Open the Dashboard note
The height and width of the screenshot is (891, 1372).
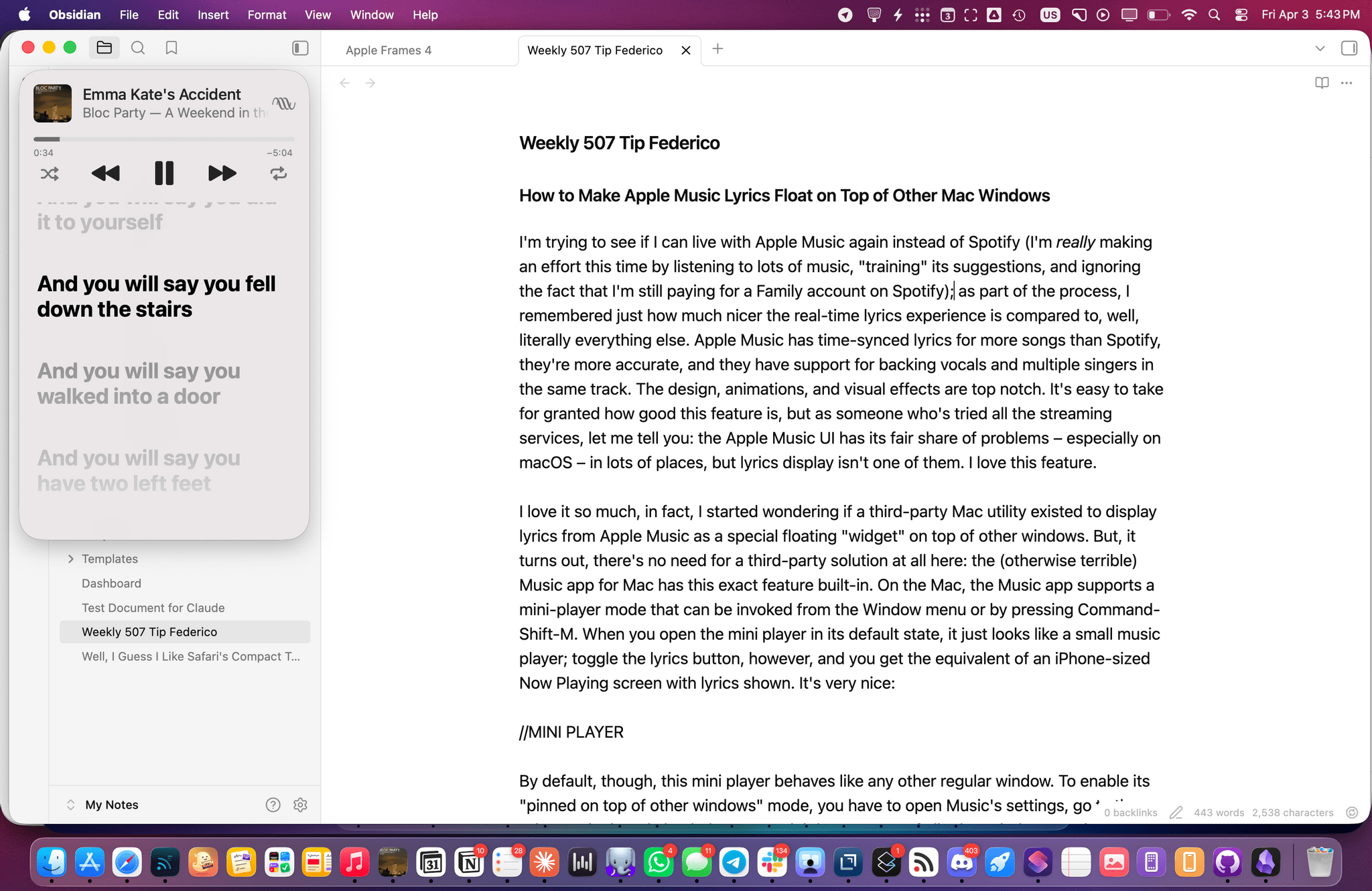(x=111, y=584)
